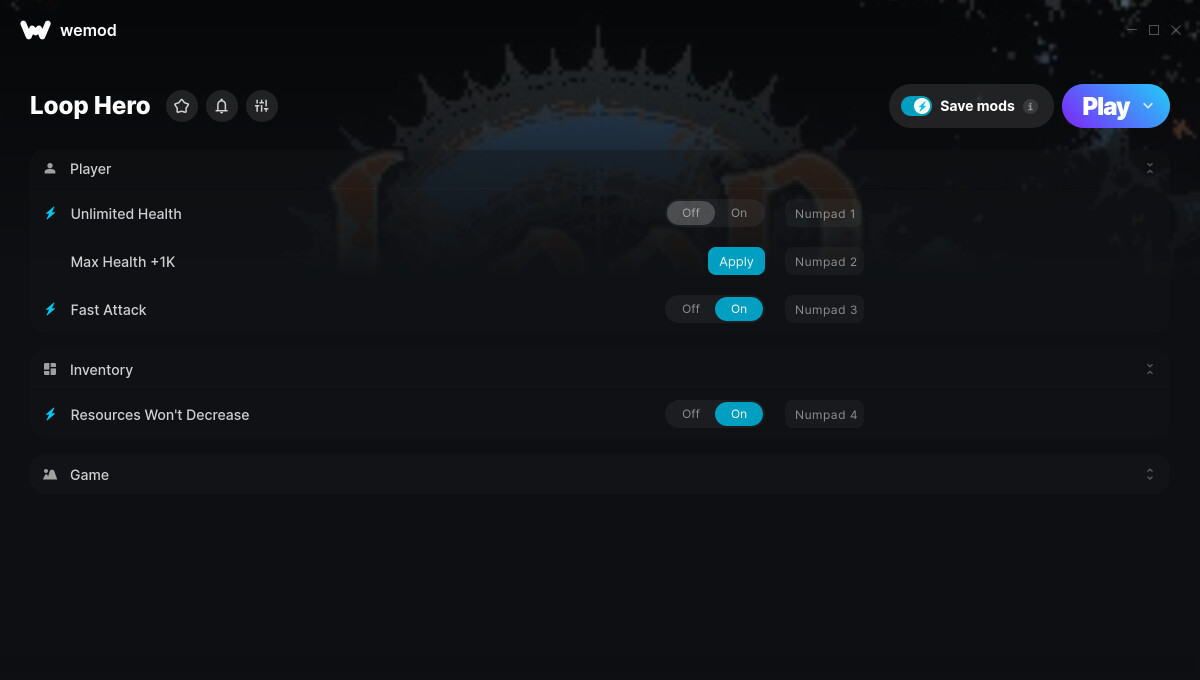Open the Play button dropdown arrow
Image resolution: width=1200 pixels, height=680 pixels.
1148,106
